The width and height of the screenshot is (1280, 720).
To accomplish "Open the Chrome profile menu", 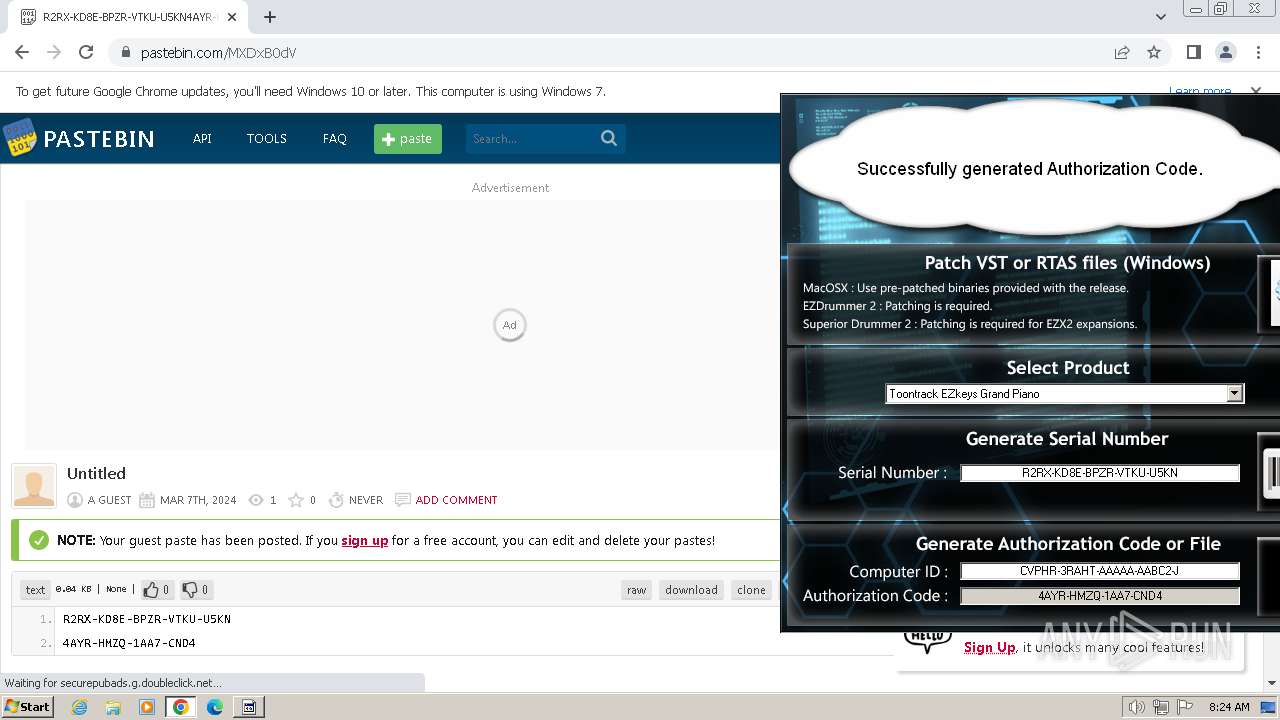I will 1226,52.
